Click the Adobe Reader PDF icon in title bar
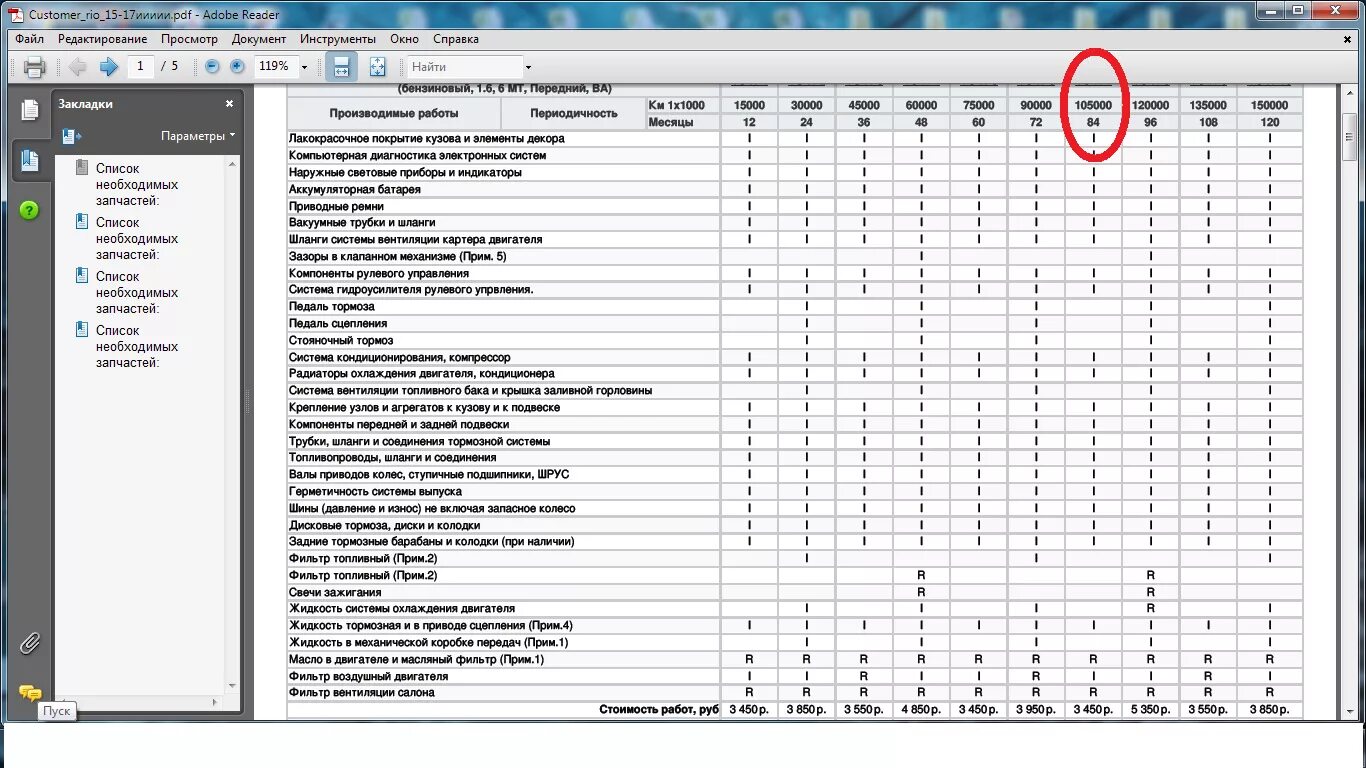 (x=16, y=15)
